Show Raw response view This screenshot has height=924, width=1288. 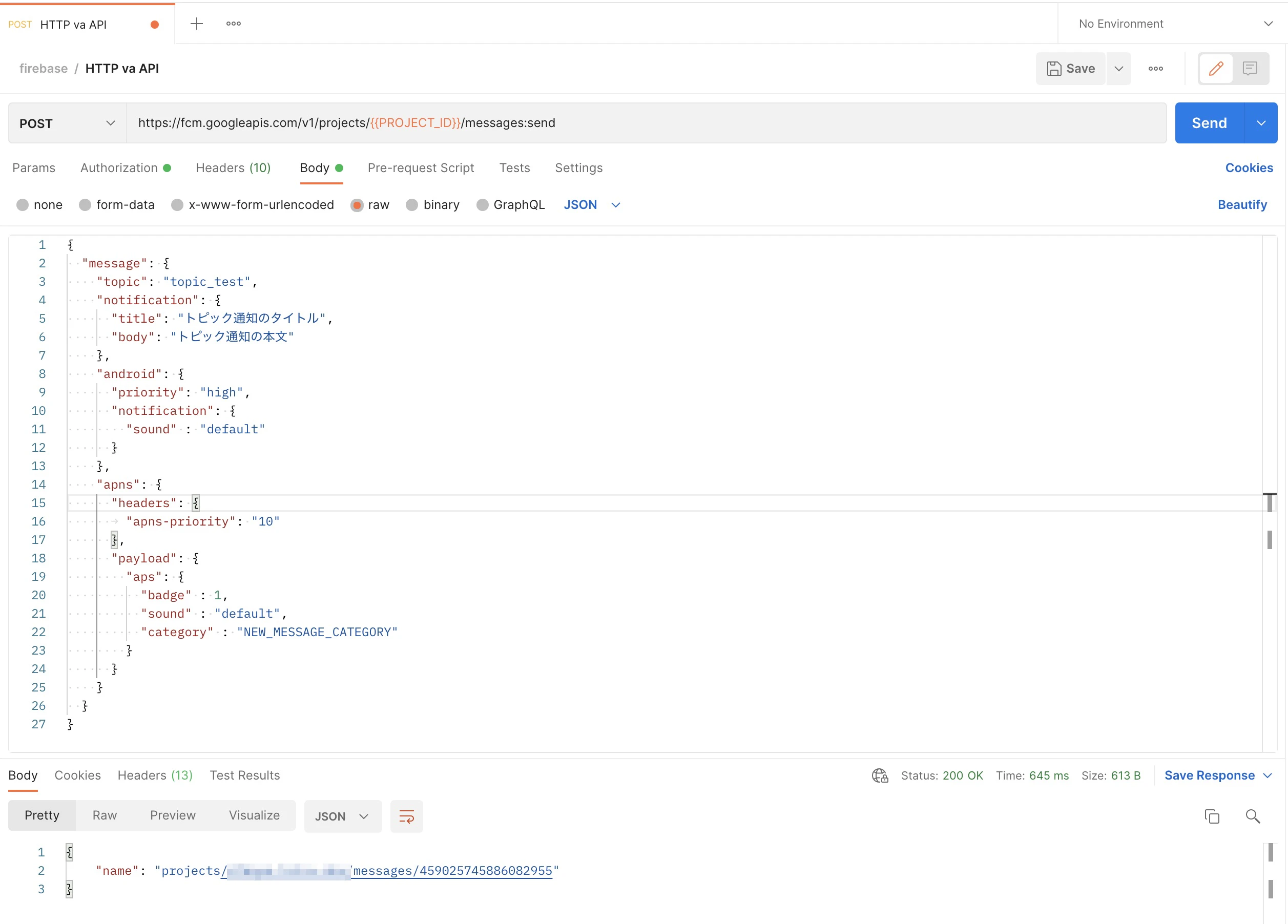coord(105,815)
